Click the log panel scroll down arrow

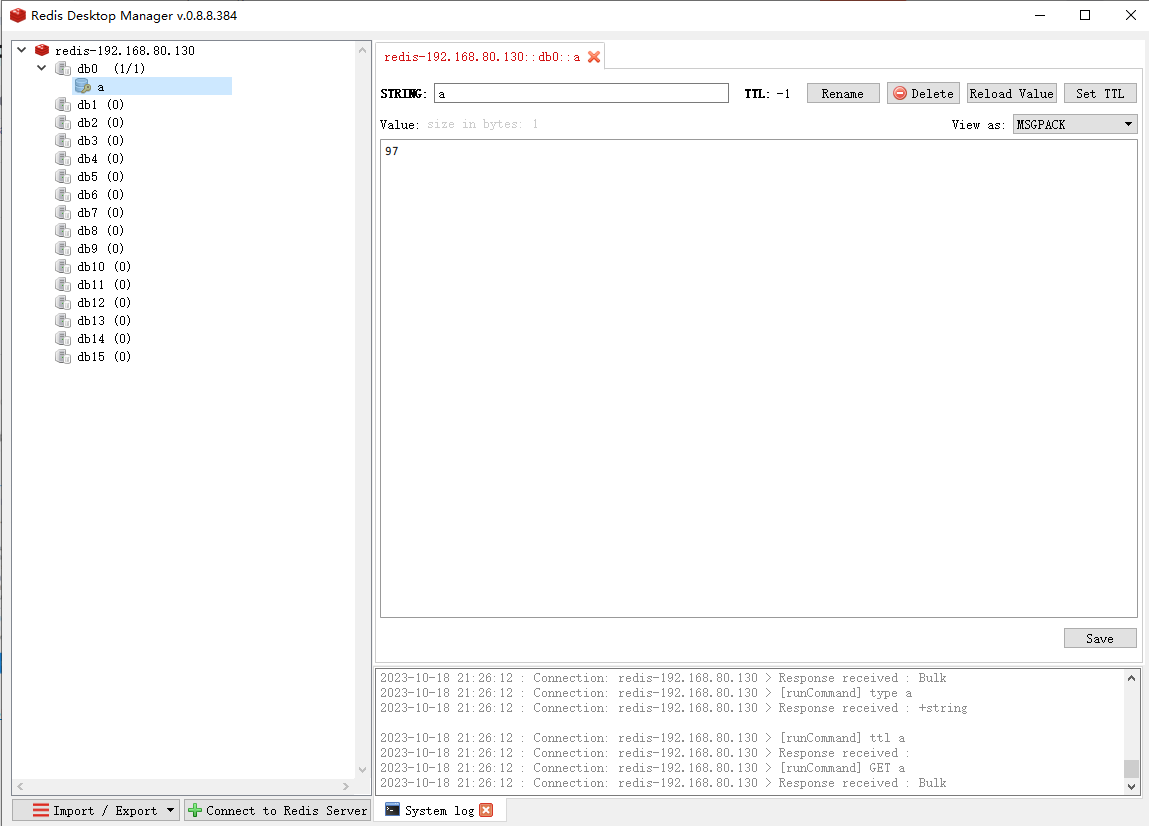pyautogui.click(x=1131, y=786)
